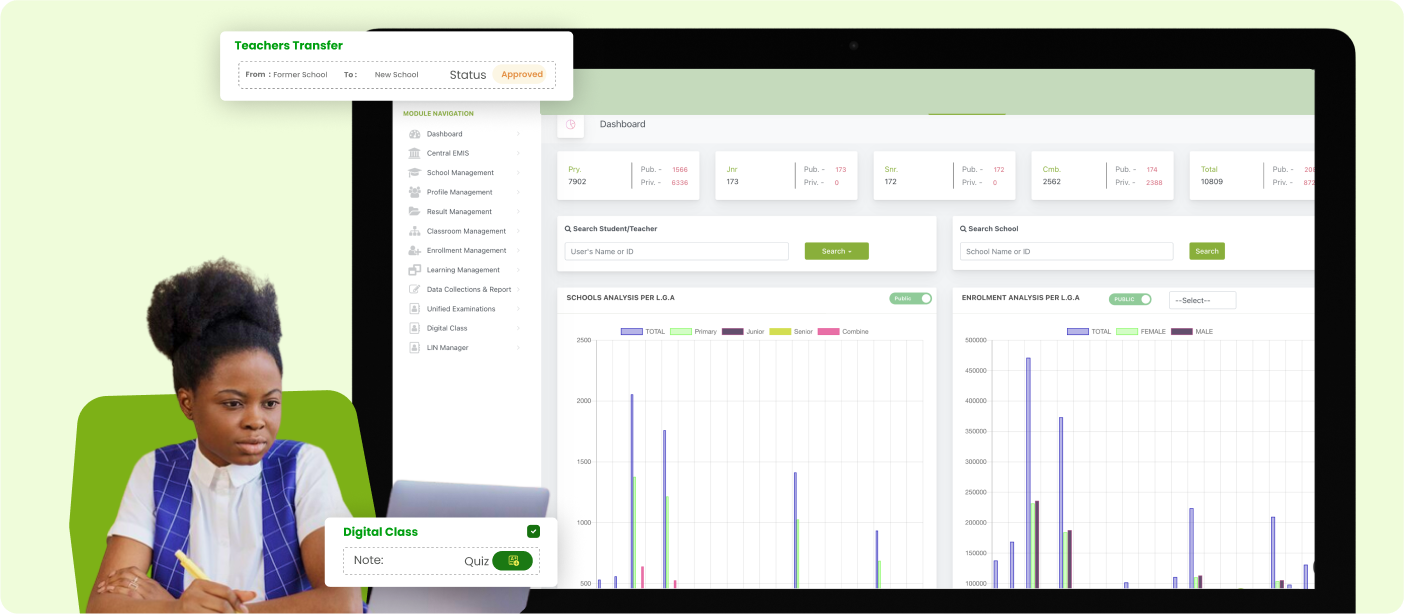Click the Result Management folder icon

point(414,212)
